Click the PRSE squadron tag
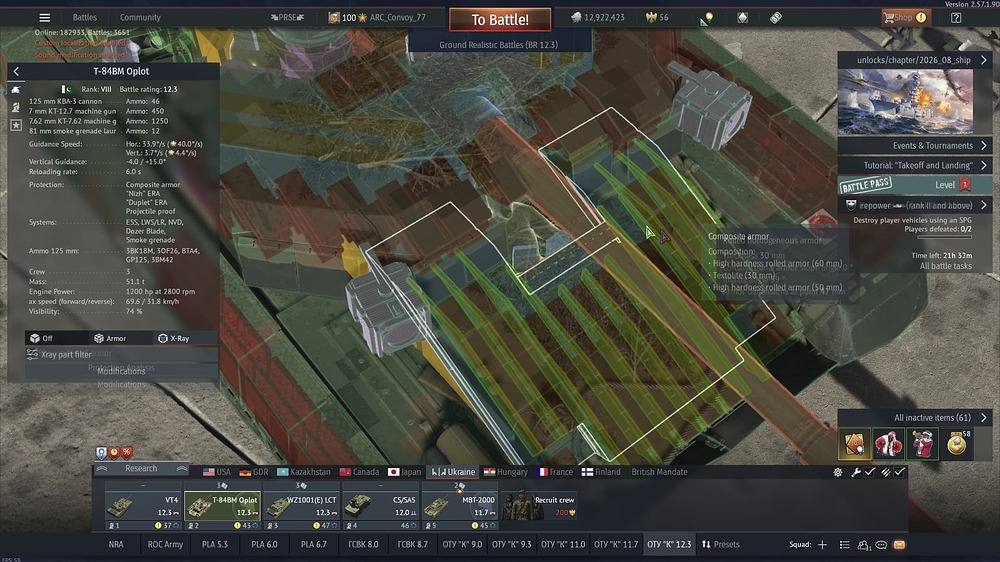1000x562 pixels. coord(287,17)
